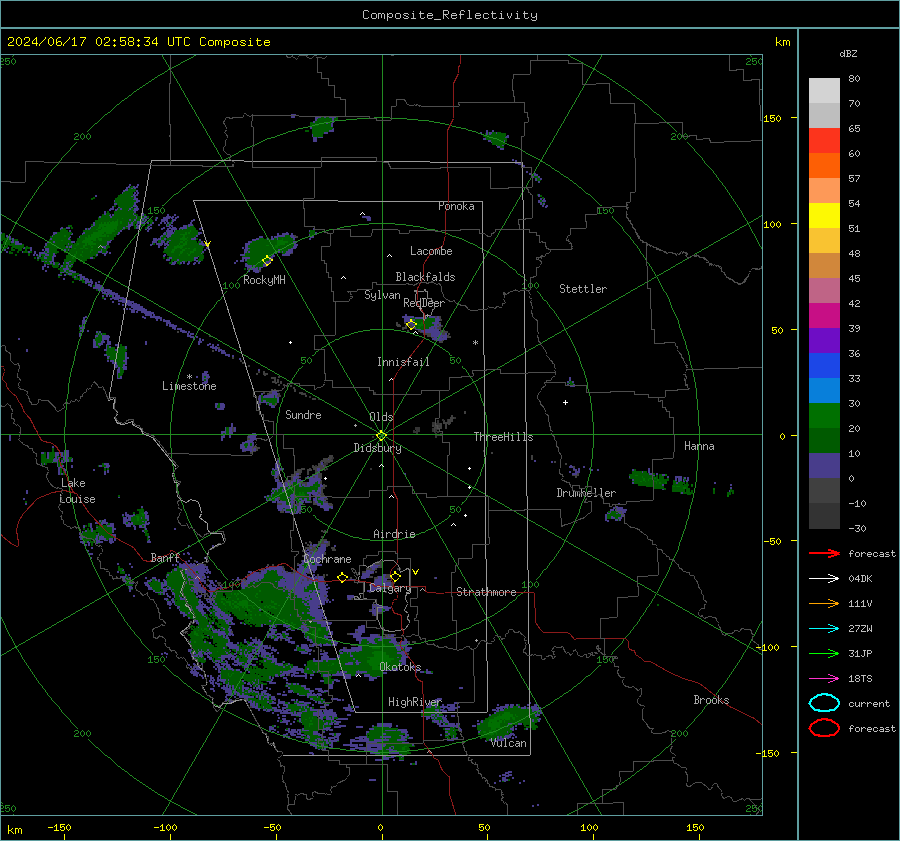Click the Ponoka city label
Image resolution: width=900 pixels, height=841 pixels.
coord(456,206)
